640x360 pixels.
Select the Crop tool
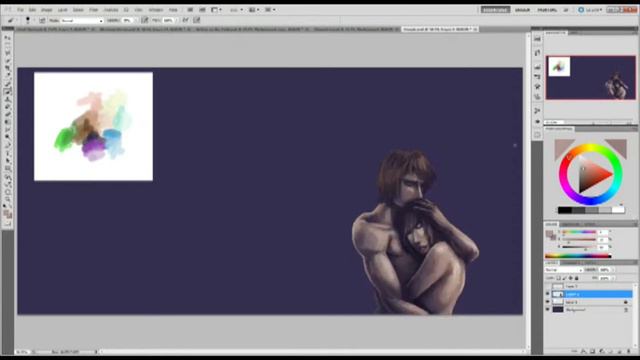pyautogui.click(x=8, y=67)
